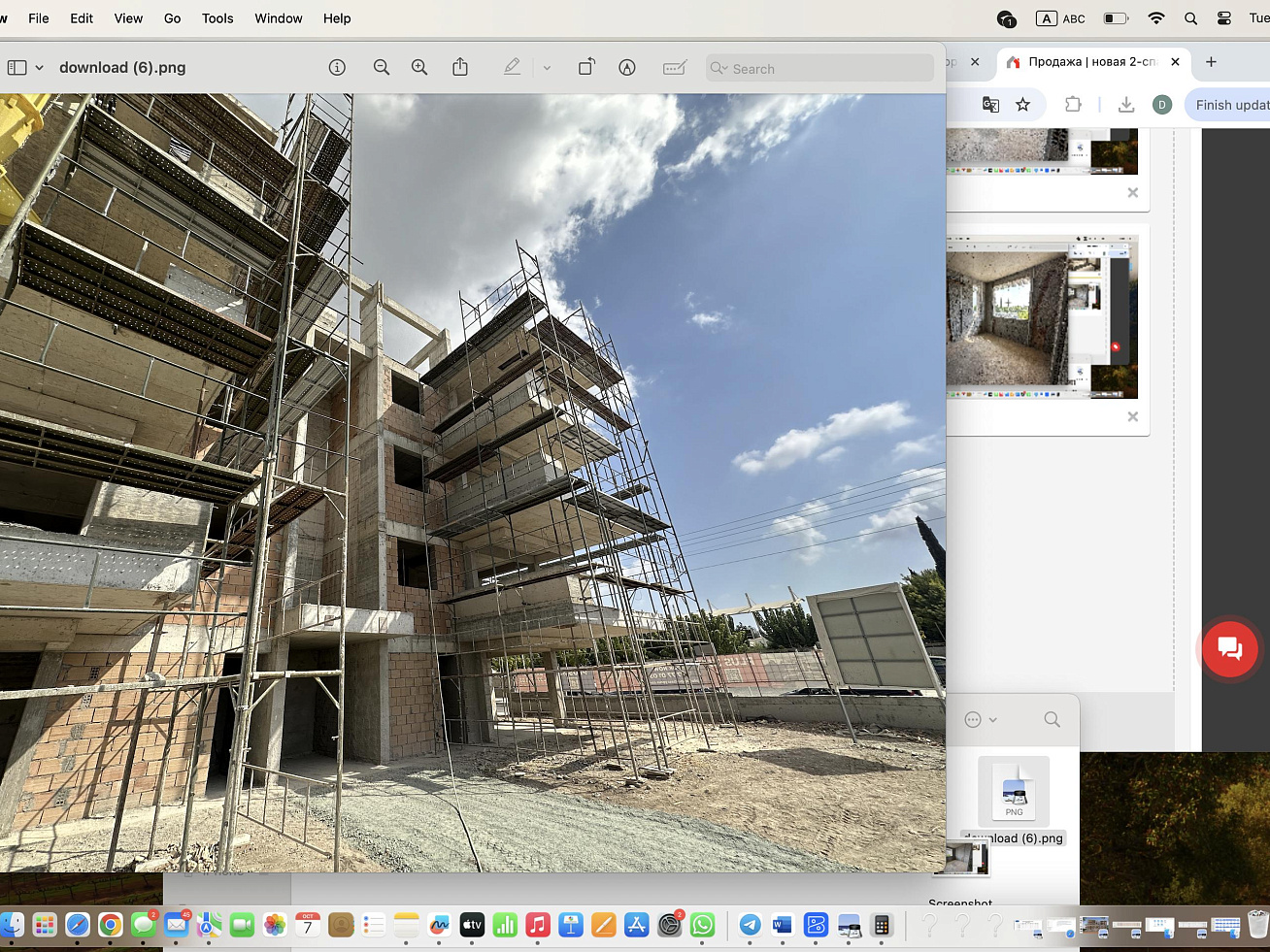Zoom in the image in Preview
The width and height of the screenshot is (1270, 952).
pos(419,68)
